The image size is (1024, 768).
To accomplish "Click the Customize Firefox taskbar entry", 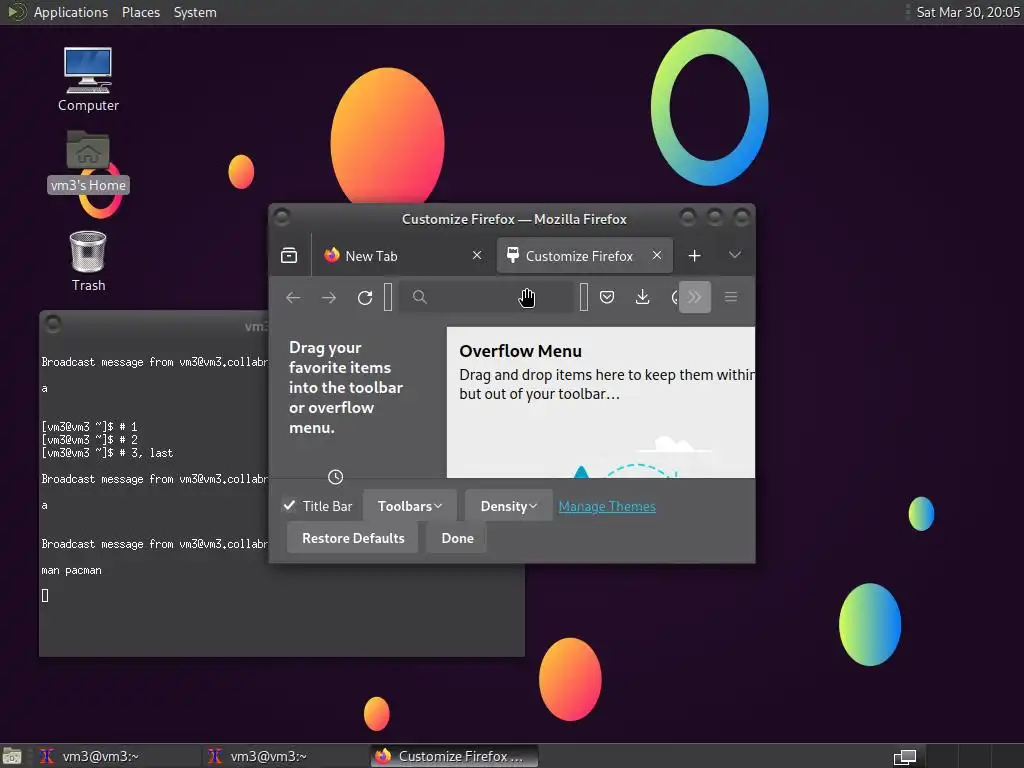I will coord(455,756).
